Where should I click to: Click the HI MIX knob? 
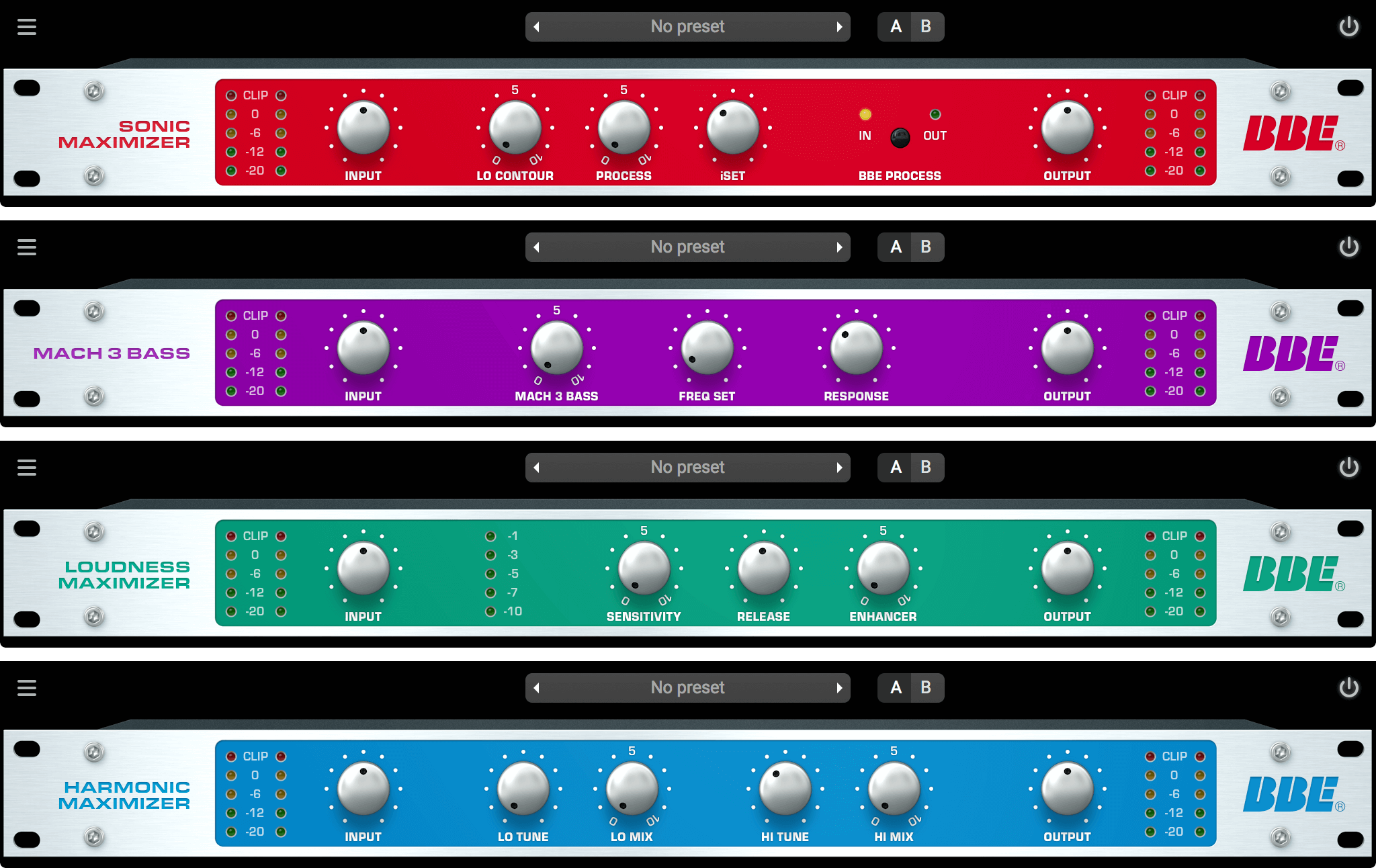pyautogui.click(x=894, y=789)
